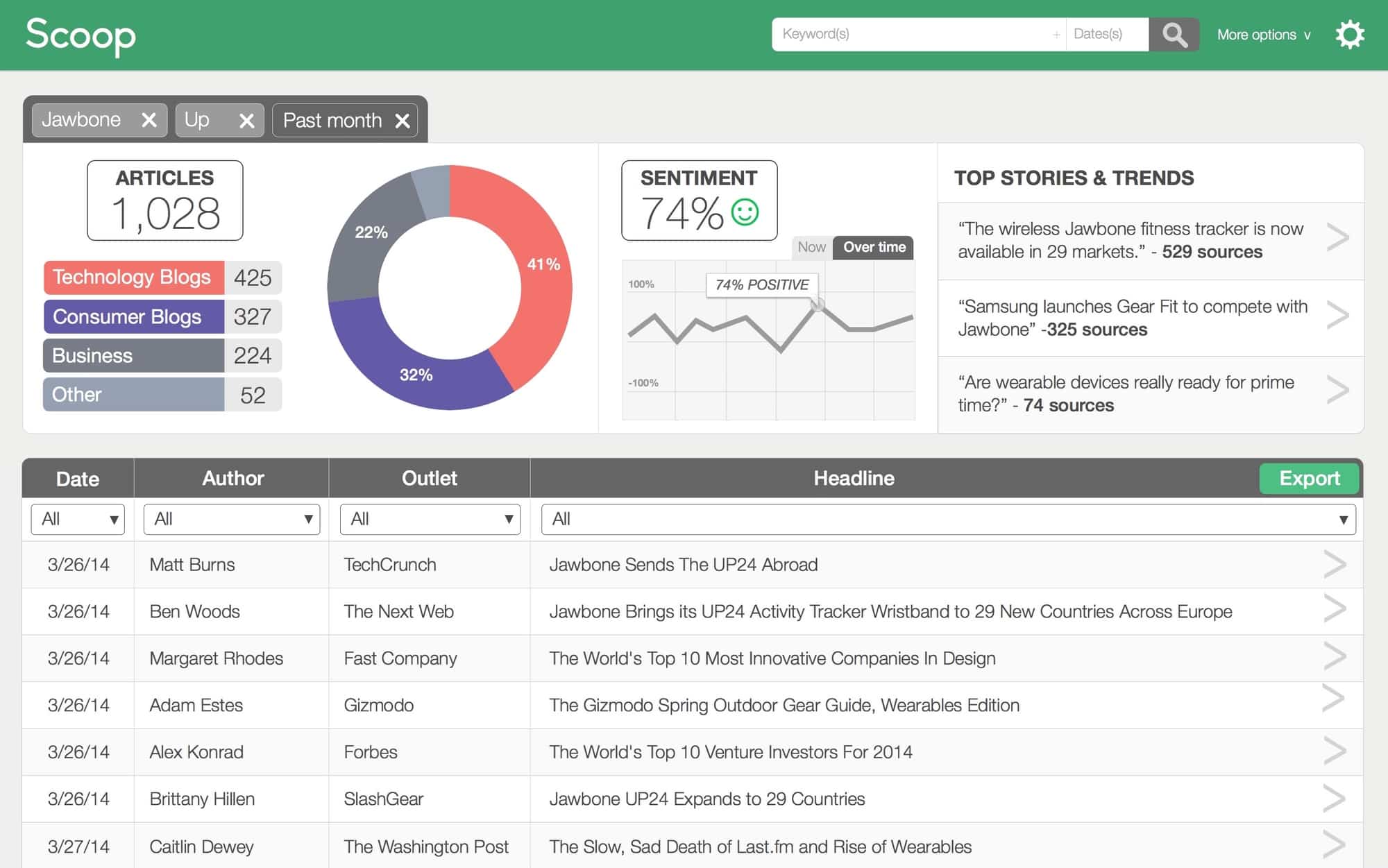Click the red 41% donut segment
1388x868 pixels.
coord(545,278)
